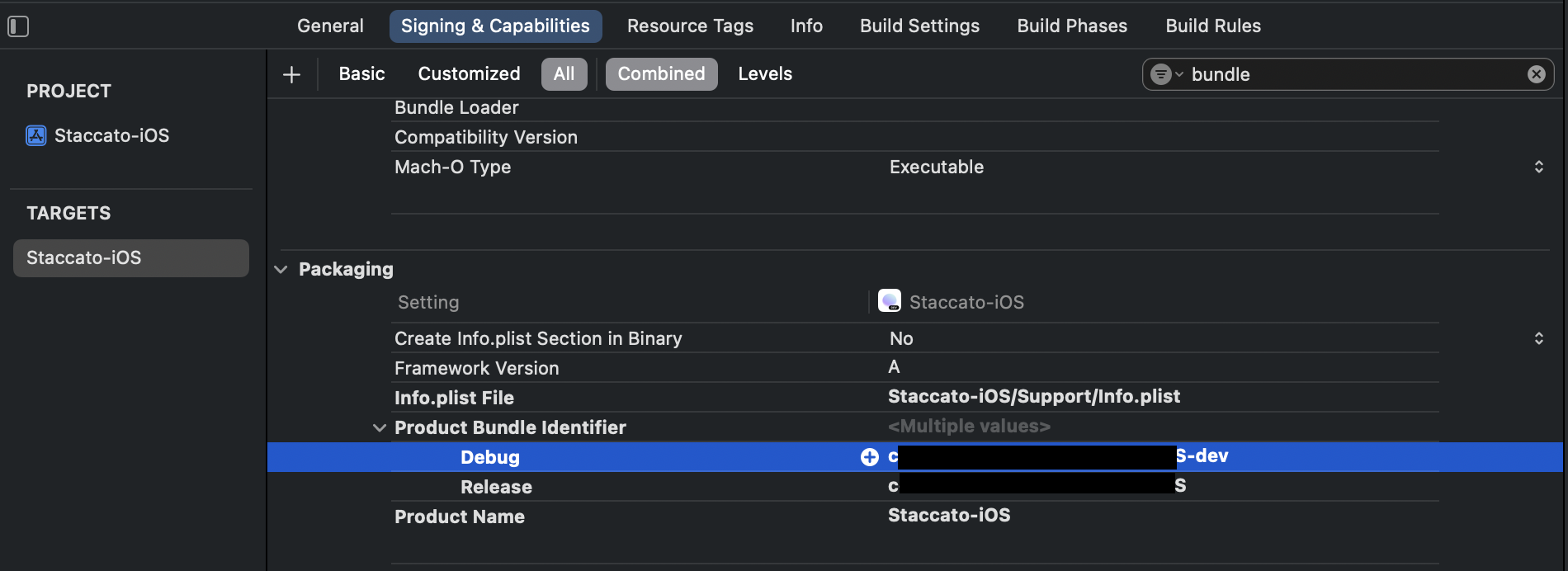This screenshot has height=571, width=1568.
Task: Open Create Info.plist Section in Binary popup
Action: 1538,338
